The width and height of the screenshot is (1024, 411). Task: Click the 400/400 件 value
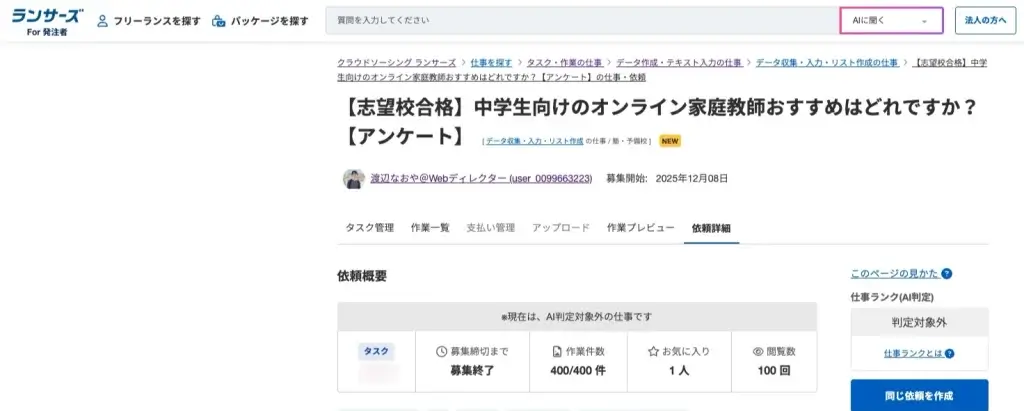(578, 371)
